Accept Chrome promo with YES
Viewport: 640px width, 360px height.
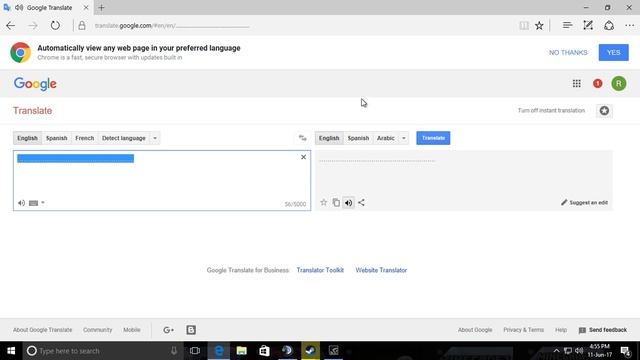[x=613, y=53]
